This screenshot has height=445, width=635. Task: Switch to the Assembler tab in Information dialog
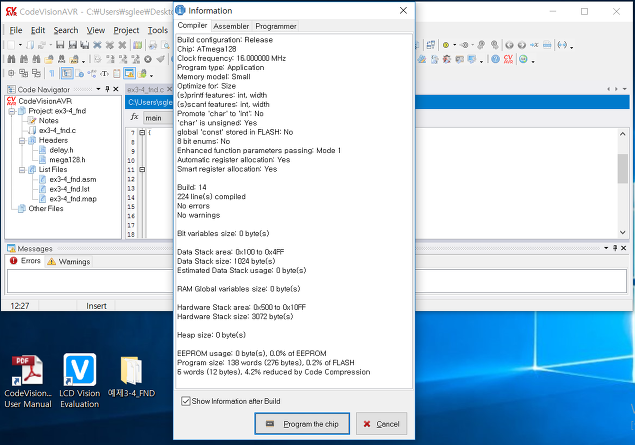(231, 26)
